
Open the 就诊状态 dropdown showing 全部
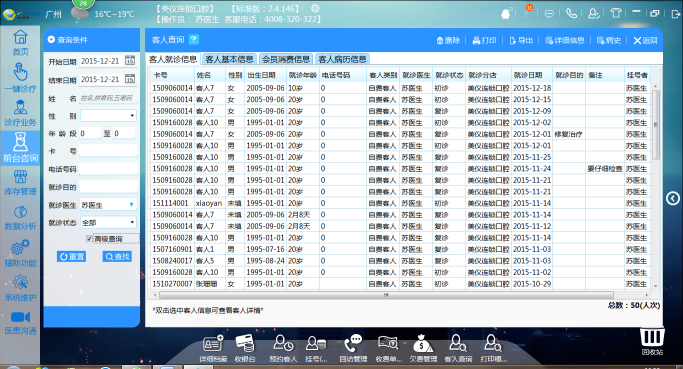click(108, 223)
